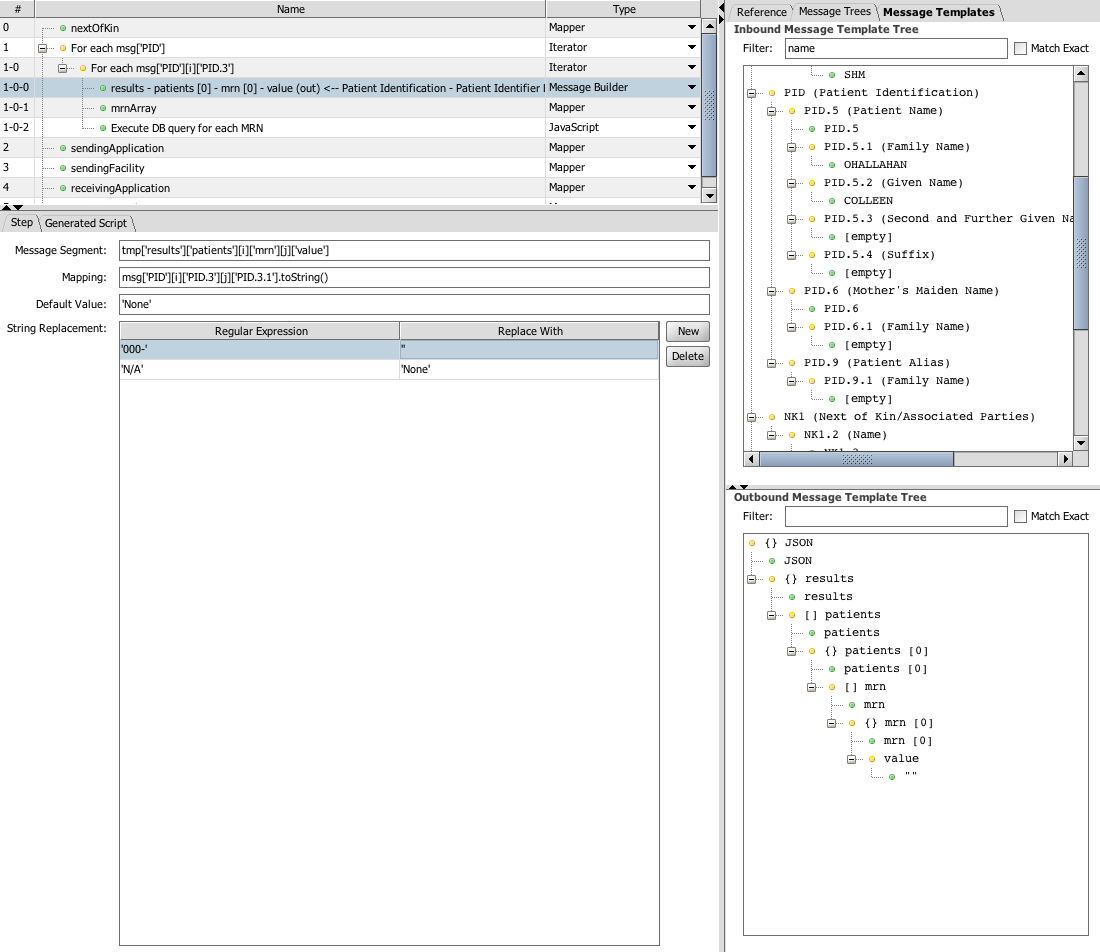1100x952 pixels.
Task: Click the green leaf icon next to OHALLAHAN
Action: click(832, 165)
